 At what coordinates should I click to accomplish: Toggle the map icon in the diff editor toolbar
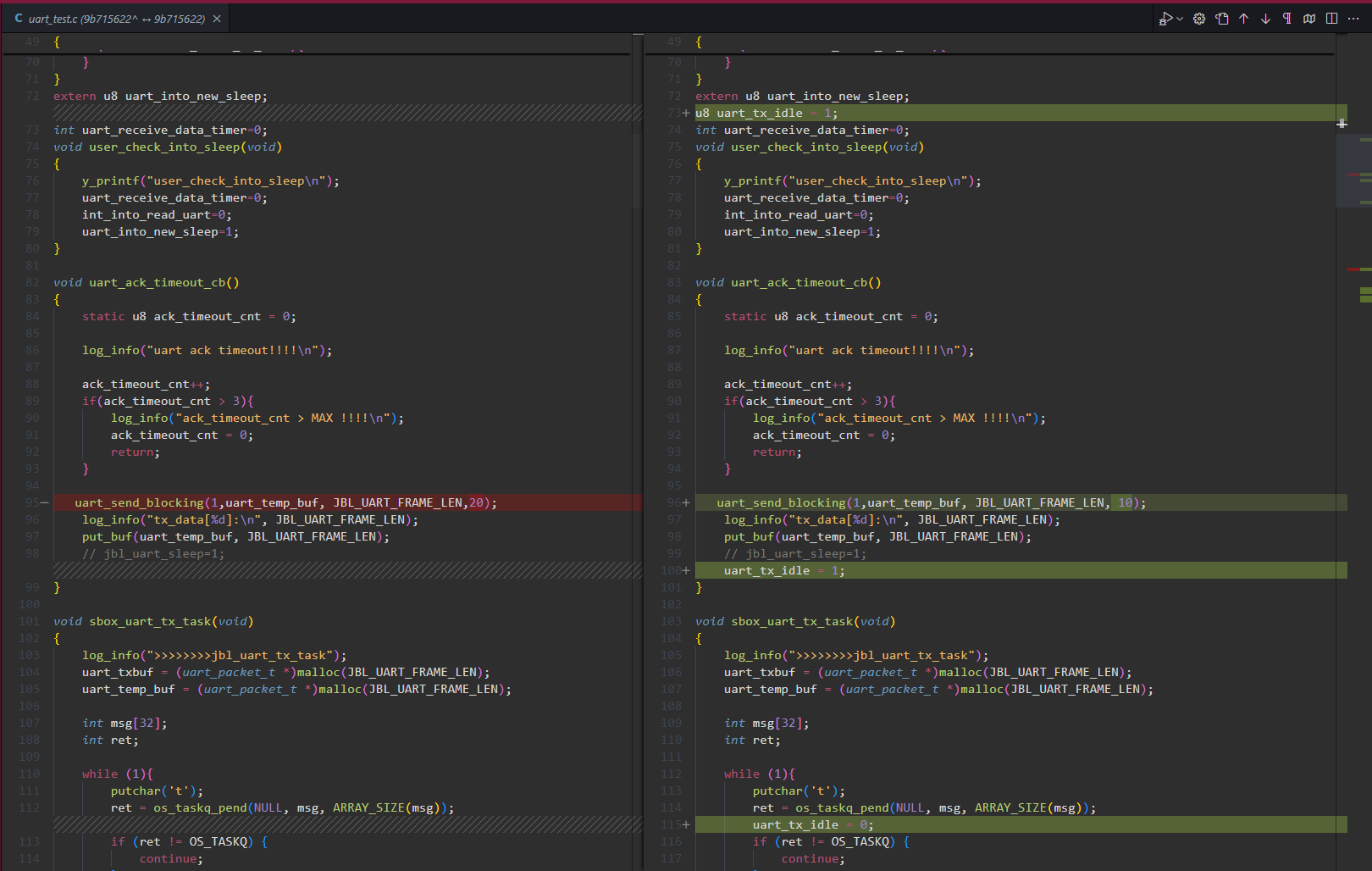pos(1309,19)
